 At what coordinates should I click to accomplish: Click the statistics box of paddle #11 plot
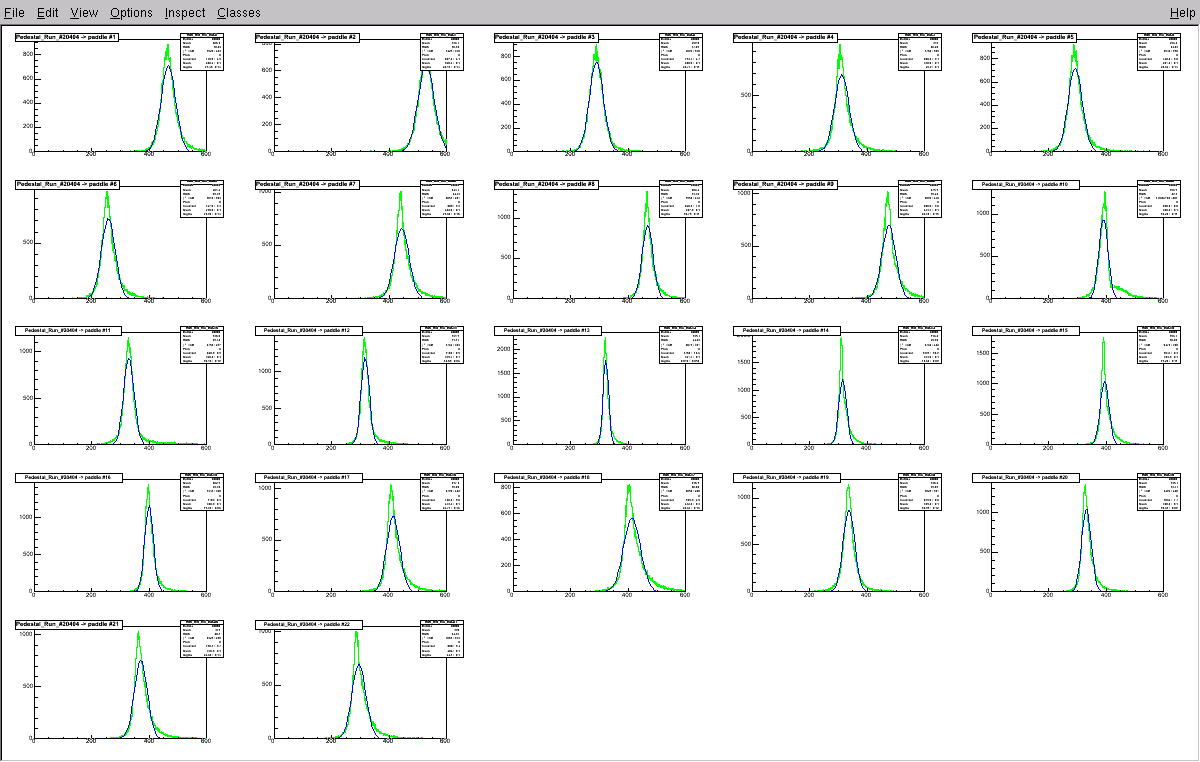point(203,345)
